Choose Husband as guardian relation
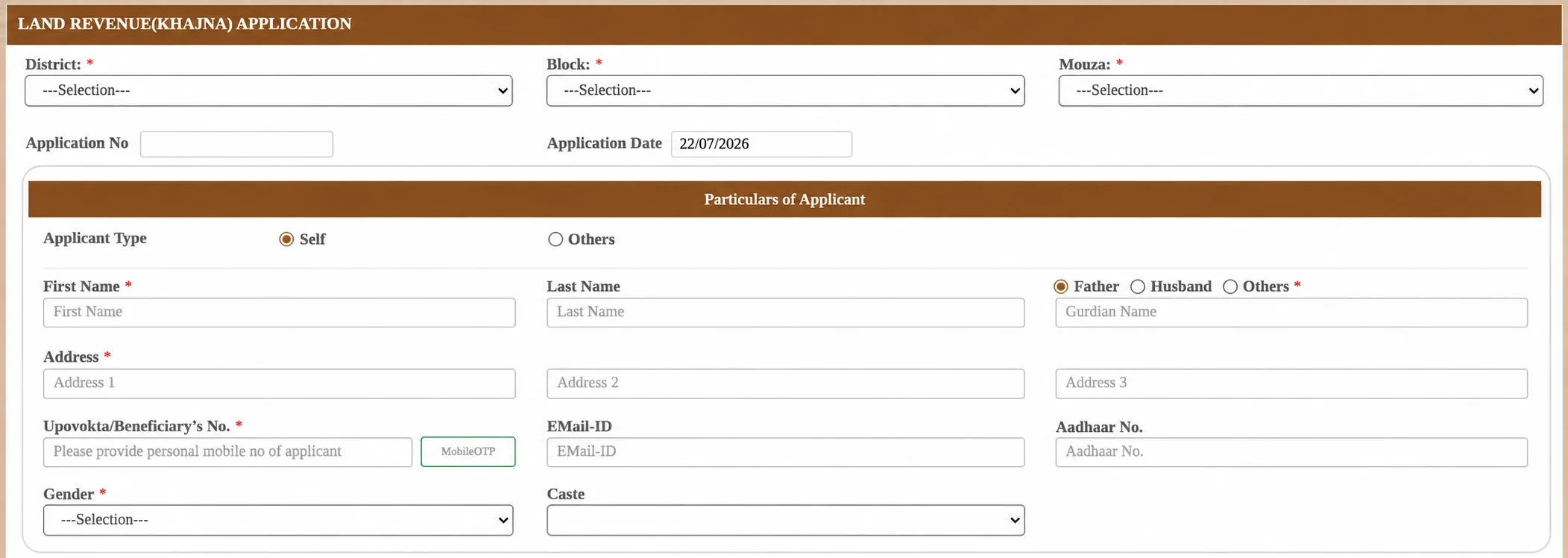Image resolution: width=1568 pixels, height=558 pixels. pos(1138,286)
